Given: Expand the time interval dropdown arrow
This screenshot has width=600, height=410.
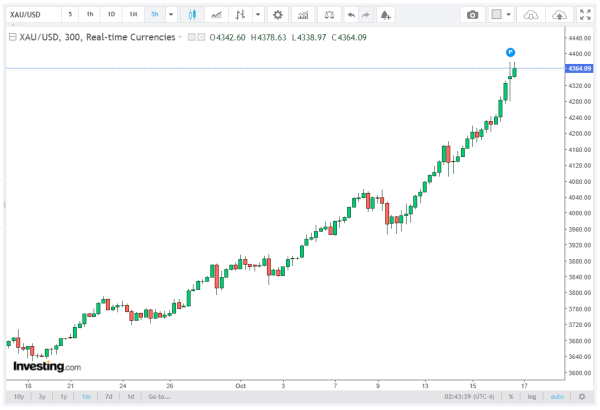Looking at the screenshot, I should point(171,15).
